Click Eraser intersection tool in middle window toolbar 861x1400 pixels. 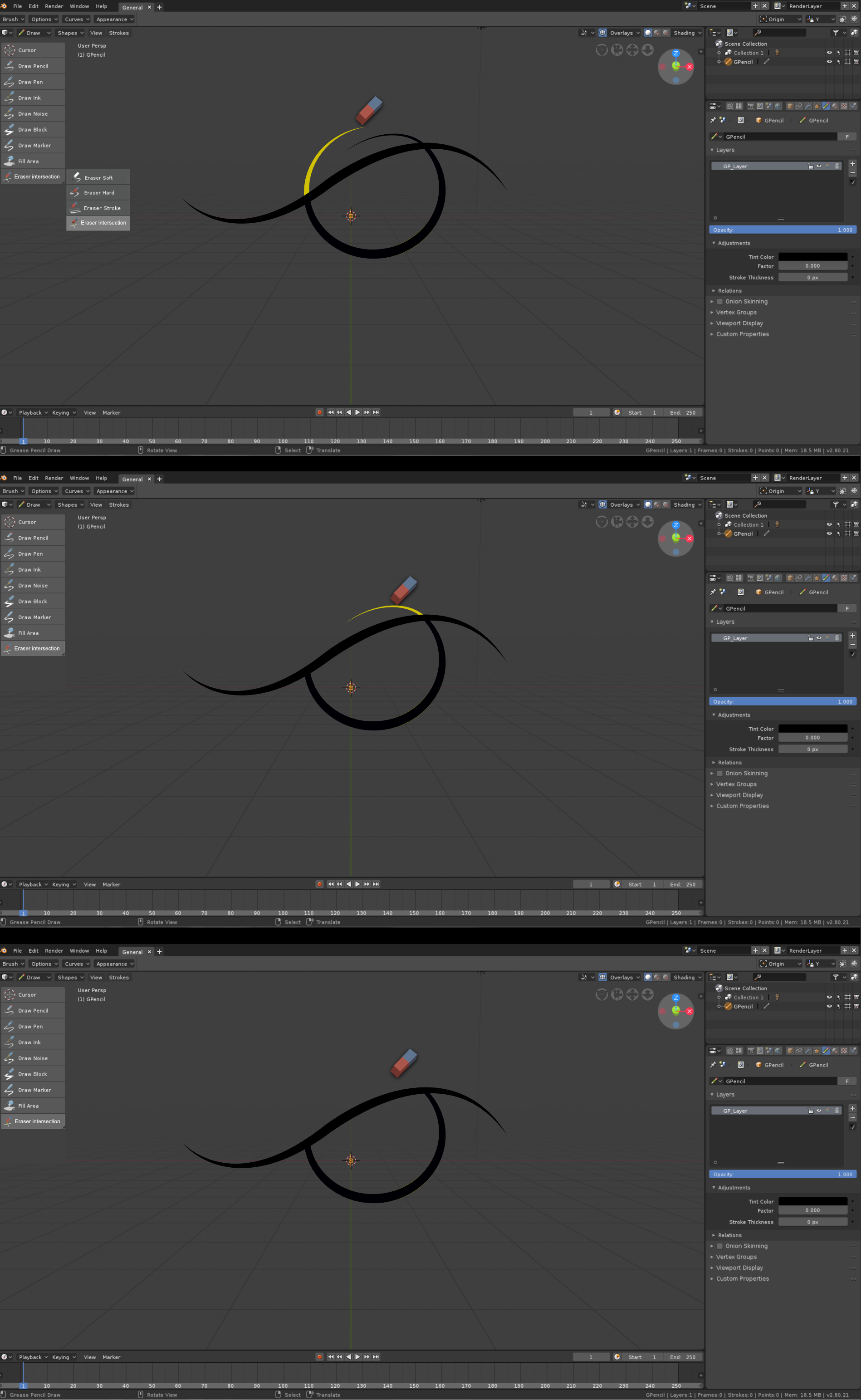pyautogui.click(x=33, y=648)
